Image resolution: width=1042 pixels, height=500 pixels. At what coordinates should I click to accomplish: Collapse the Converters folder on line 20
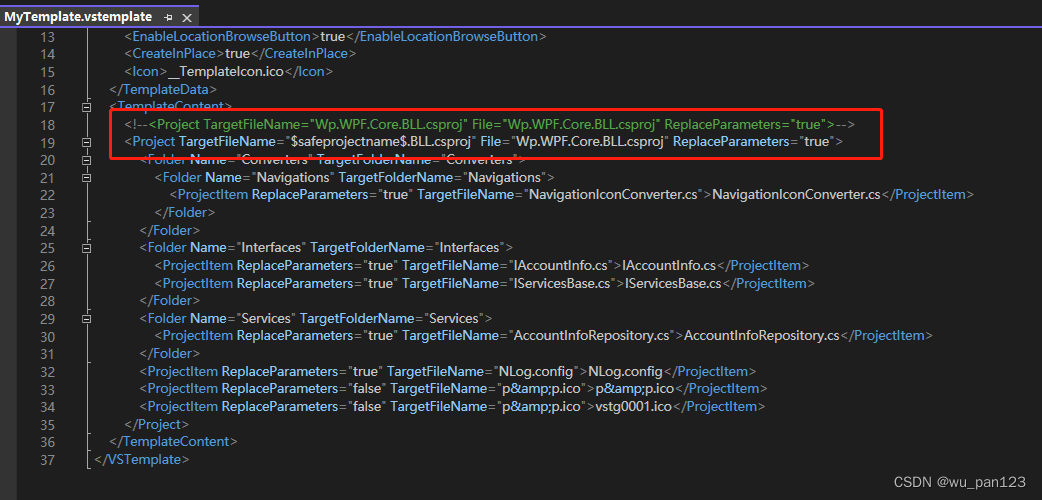point(86,159)
